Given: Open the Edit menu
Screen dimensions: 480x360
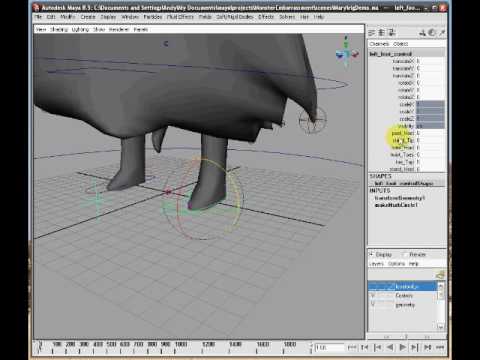Looking at the screenshot, I should 51,17.
